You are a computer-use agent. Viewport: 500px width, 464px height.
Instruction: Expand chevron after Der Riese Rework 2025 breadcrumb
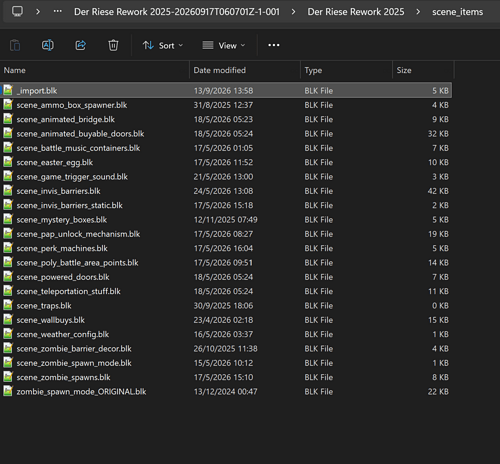click(418, 12)
